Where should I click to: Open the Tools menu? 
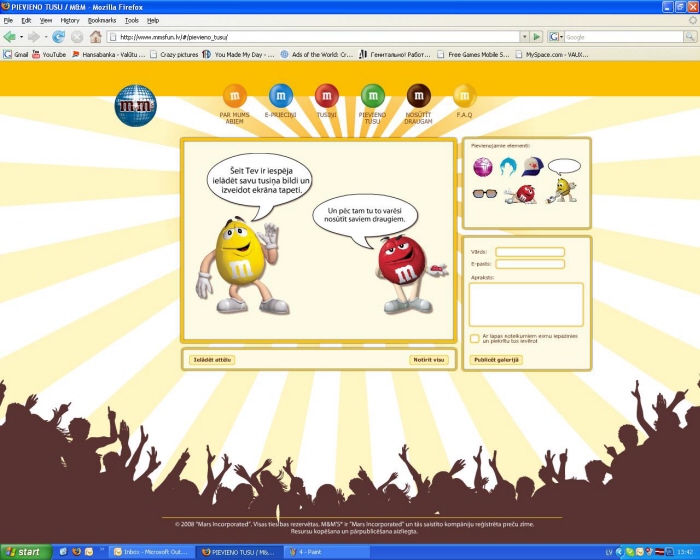[x=131, y=21]
